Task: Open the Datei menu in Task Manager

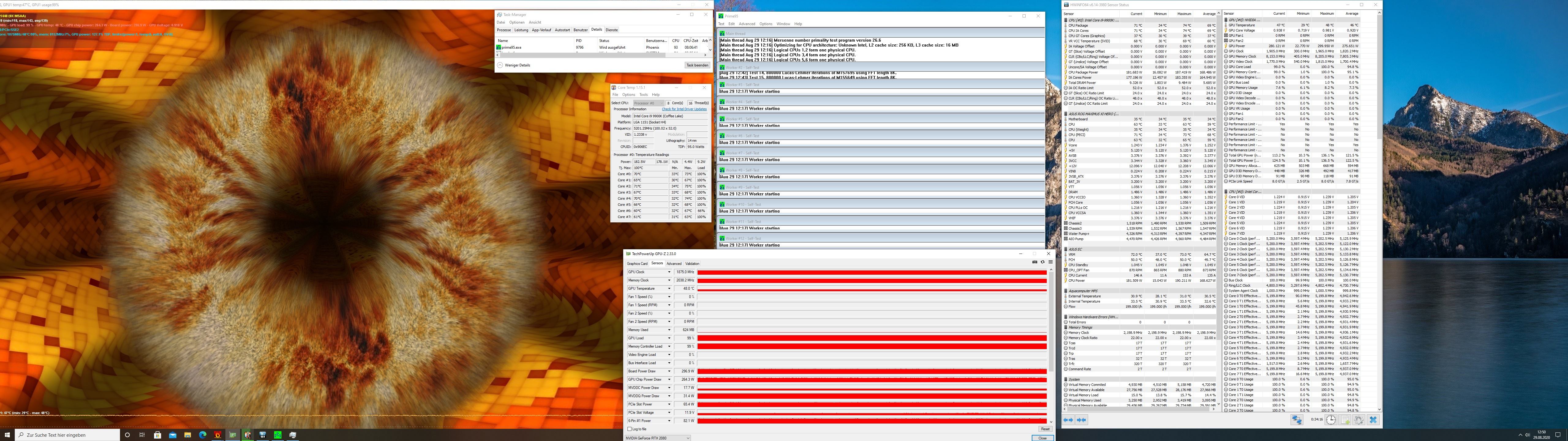Action: pyautogui.click(x=501, y=23)
